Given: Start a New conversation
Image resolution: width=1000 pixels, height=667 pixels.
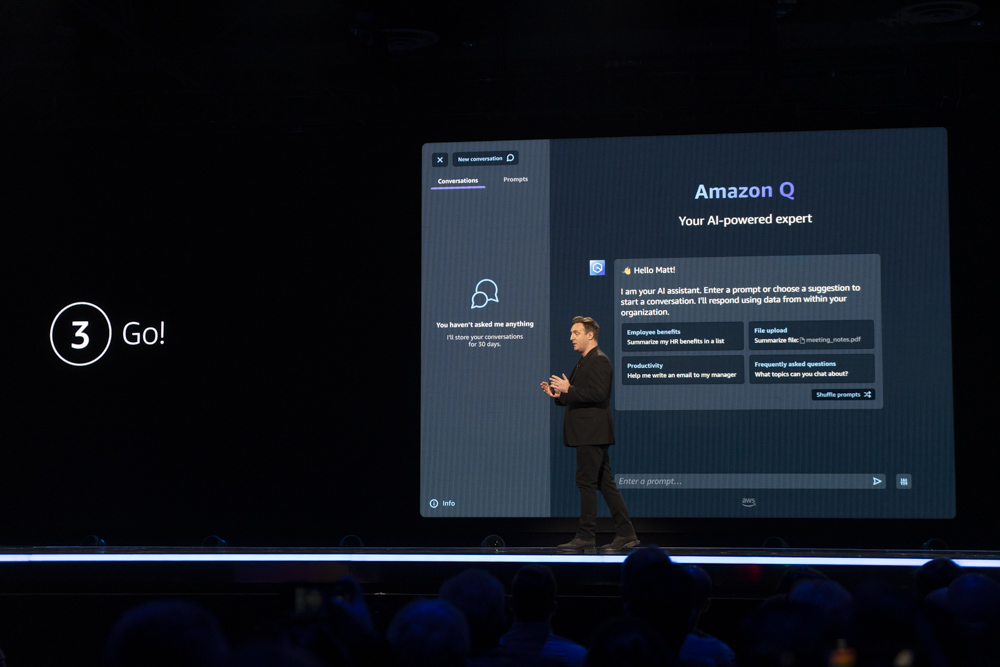Looking at the screenshot, I should tap(485, 159).
